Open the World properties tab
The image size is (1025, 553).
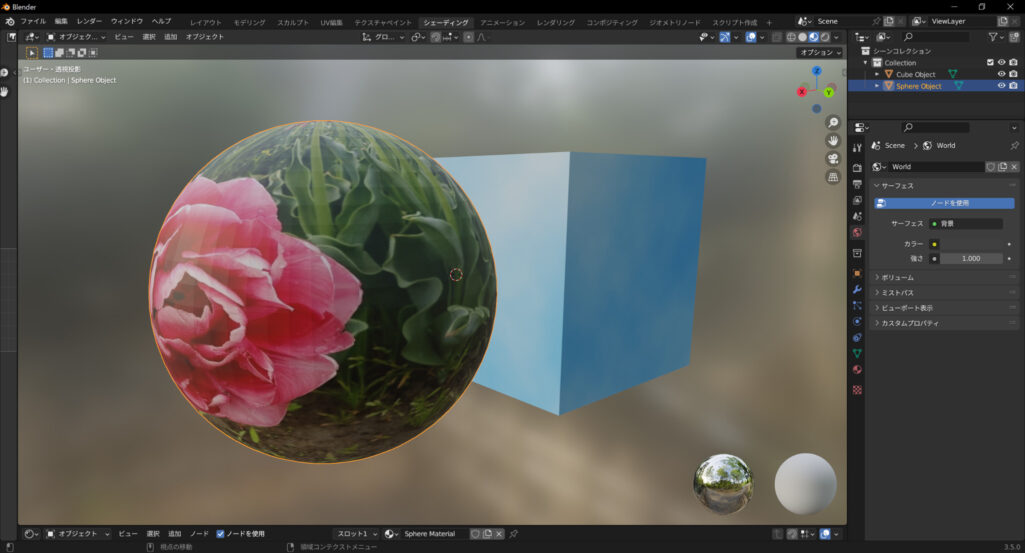pyautogui.click(x=857, y=232)
